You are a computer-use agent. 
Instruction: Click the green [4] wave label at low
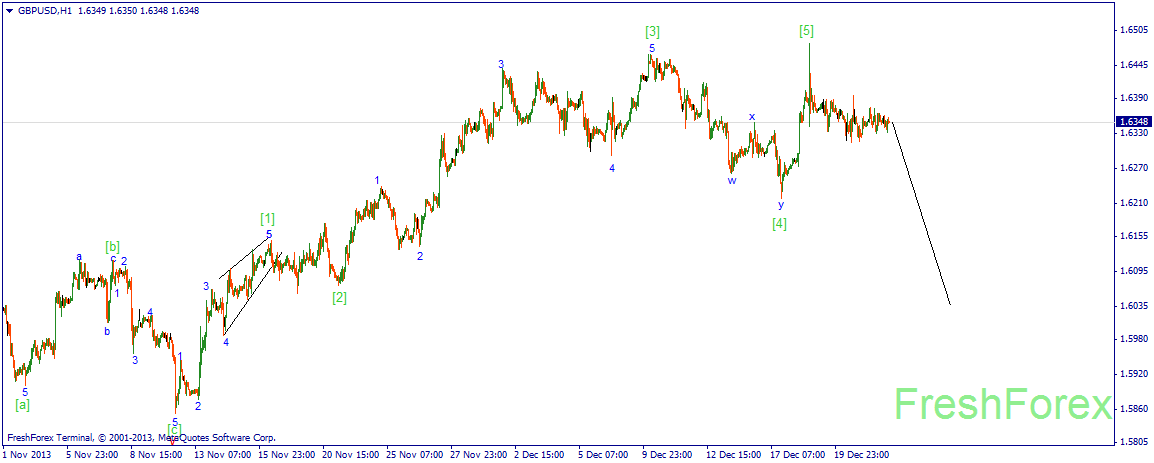779,223
